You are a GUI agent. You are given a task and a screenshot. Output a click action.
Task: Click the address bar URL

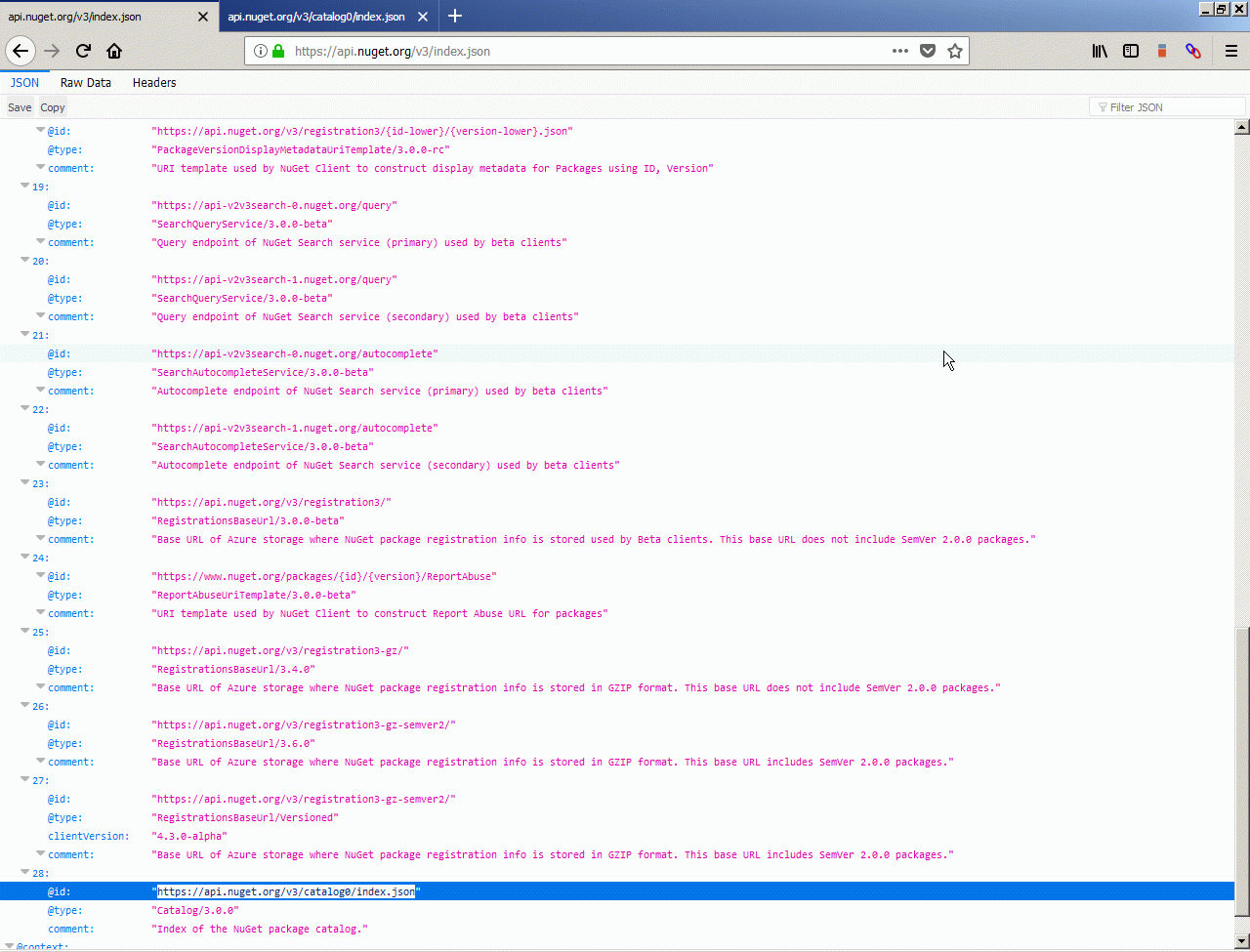[x=392, y=52]
